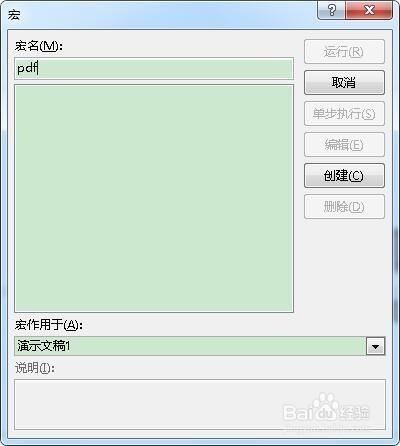Click the 单步执行(S) button
The width and height of the screenshot is (400, 446).
[x=344, y=114]
